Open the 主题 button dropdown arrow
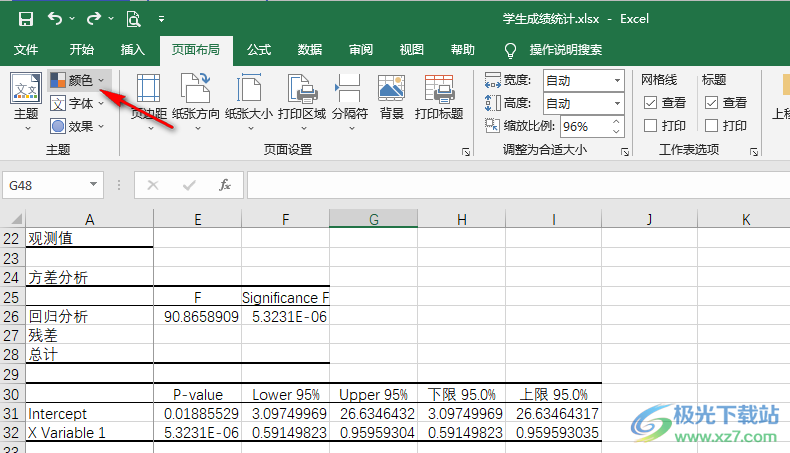 point(28,128)
